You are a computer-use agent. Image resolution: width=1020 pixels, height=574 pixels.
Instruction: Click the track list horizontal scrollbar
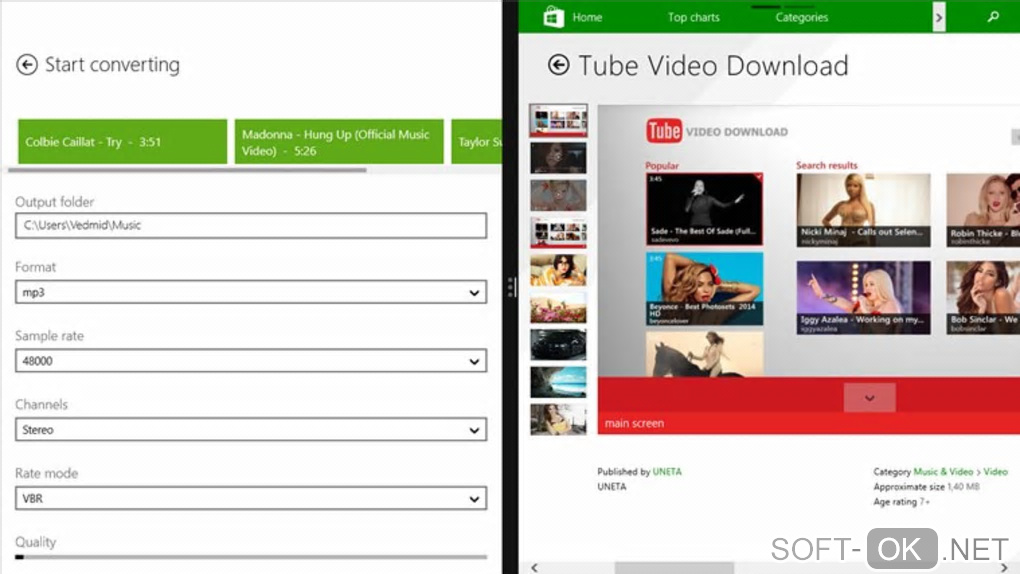[x=187, y=171]
